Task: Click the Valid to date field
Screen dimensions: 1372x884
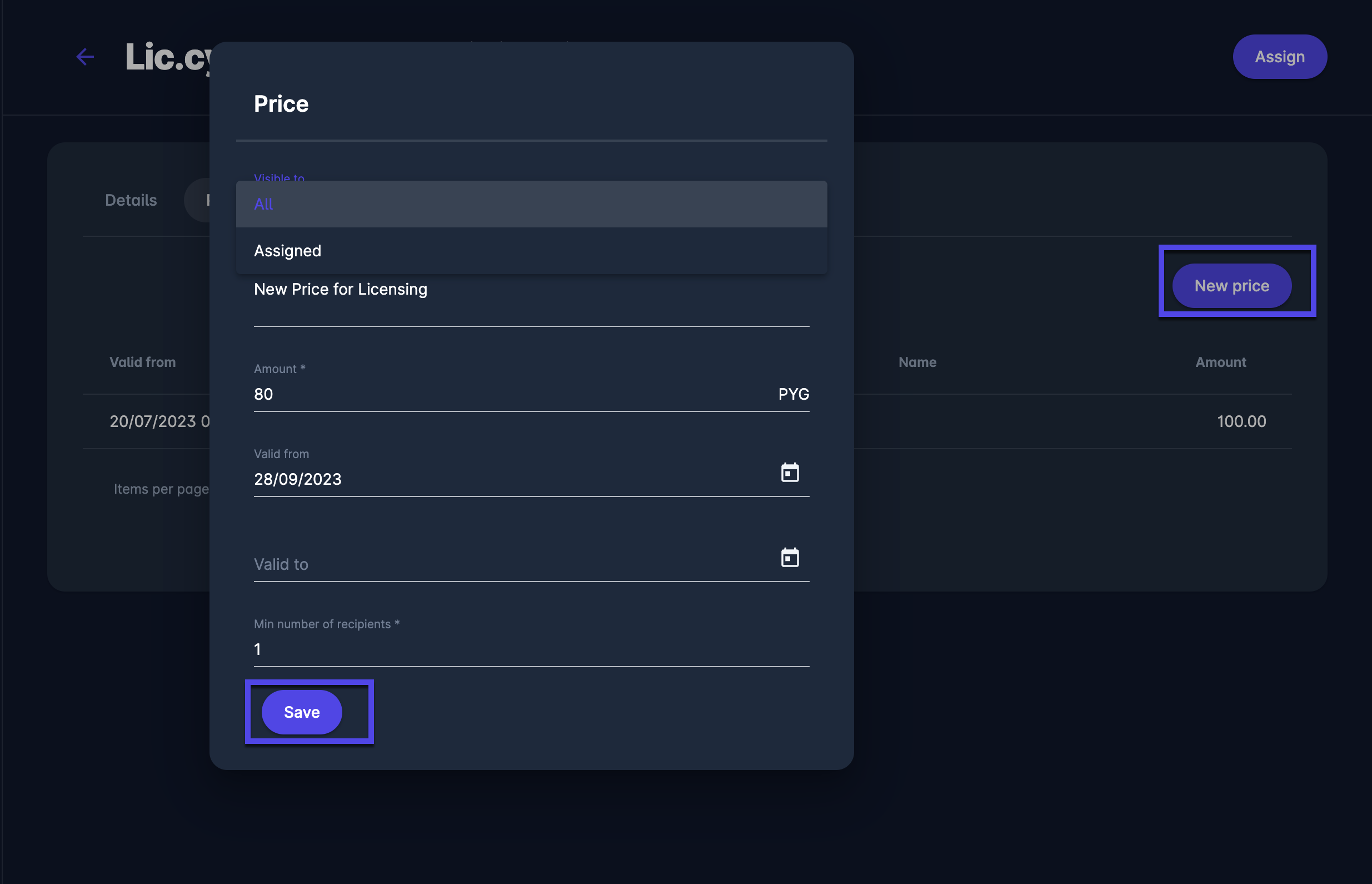Action: pos(511,564)
